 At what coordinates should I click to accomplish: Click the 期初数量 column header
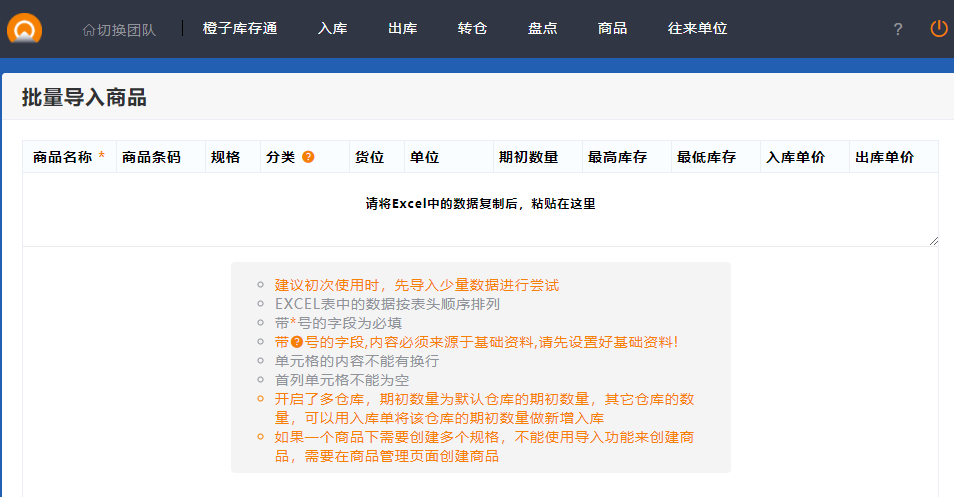(x=528, y=157)
